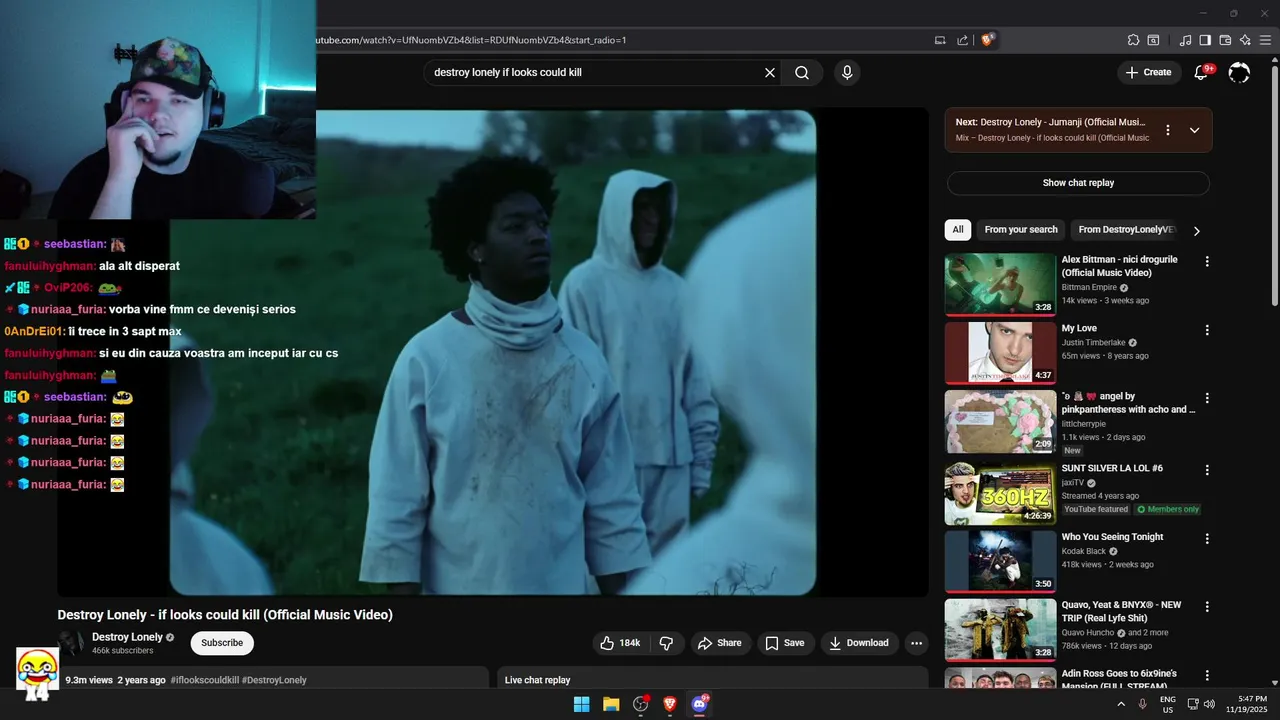Dislike the video with thumbs down
The height and width of the screenshot is (720, 1280).
coord(666,643)
